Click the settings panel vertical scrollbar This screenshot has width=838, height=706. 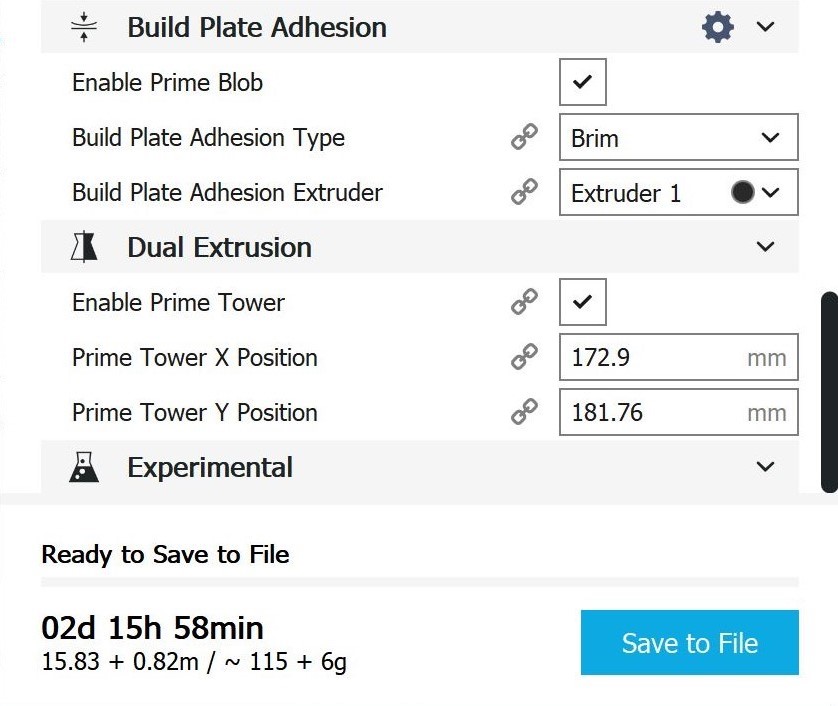pyautogui.click(x=829, y=392)
